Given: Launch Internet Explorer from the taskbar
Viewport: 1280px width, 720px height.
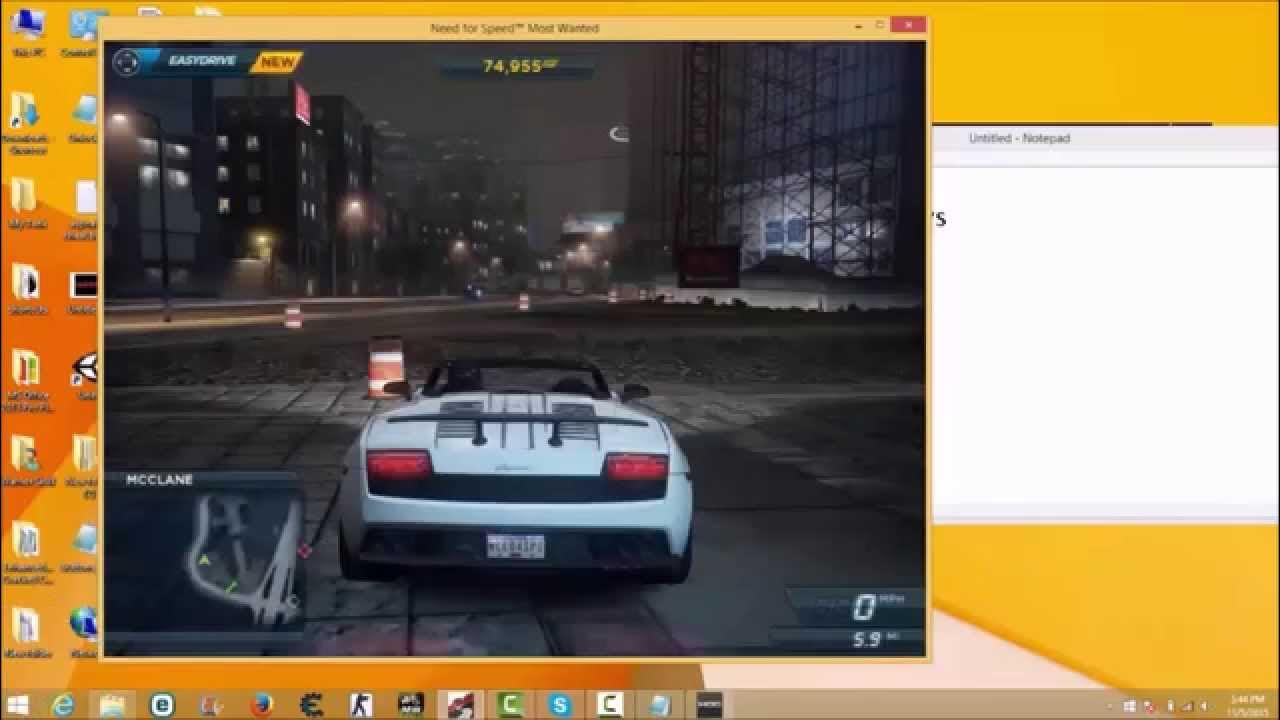Looking at the screenshot, I should [x=63, y=705].
